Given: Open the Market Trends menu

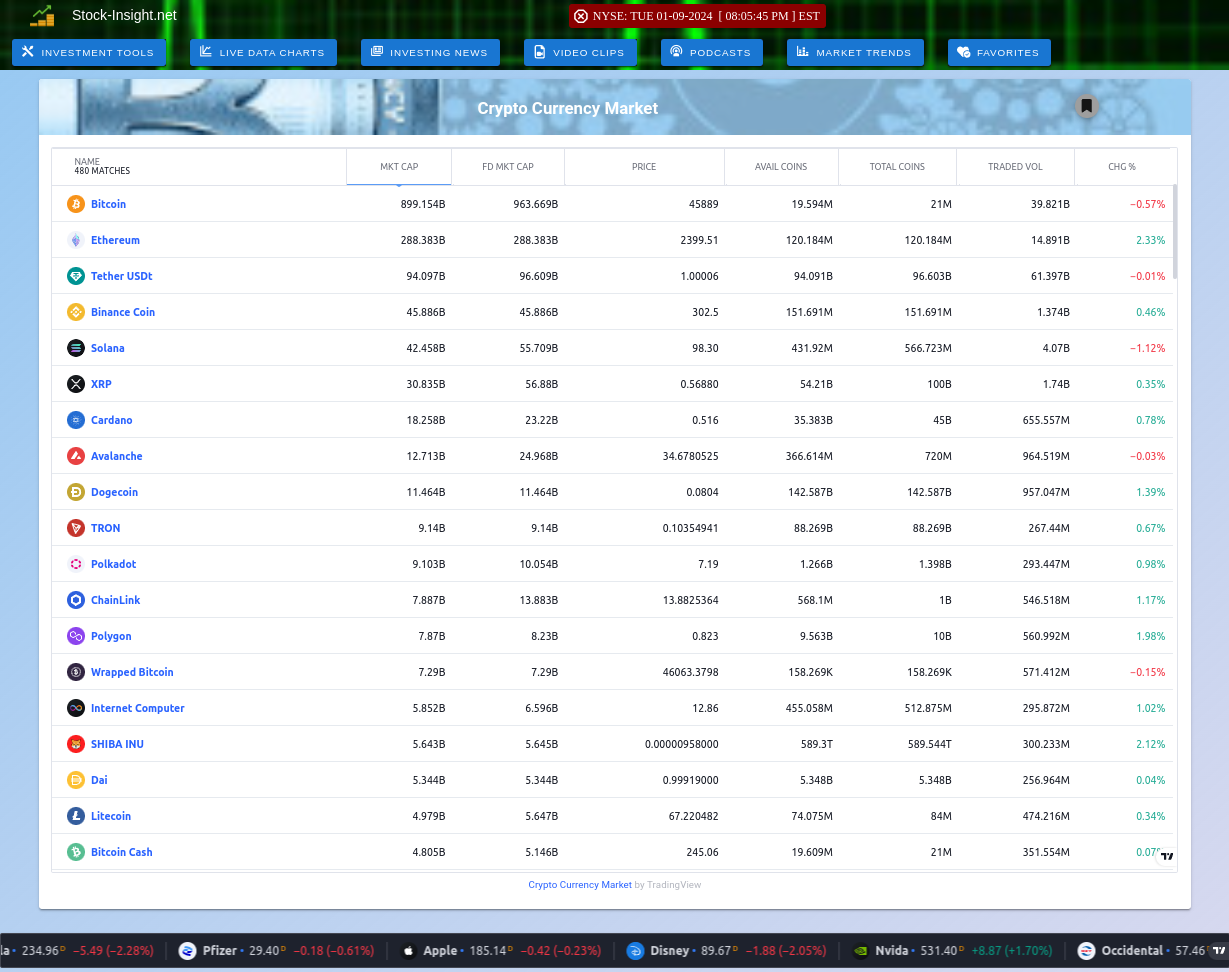Looking at the screenshot, I should (x=855, y=52).
